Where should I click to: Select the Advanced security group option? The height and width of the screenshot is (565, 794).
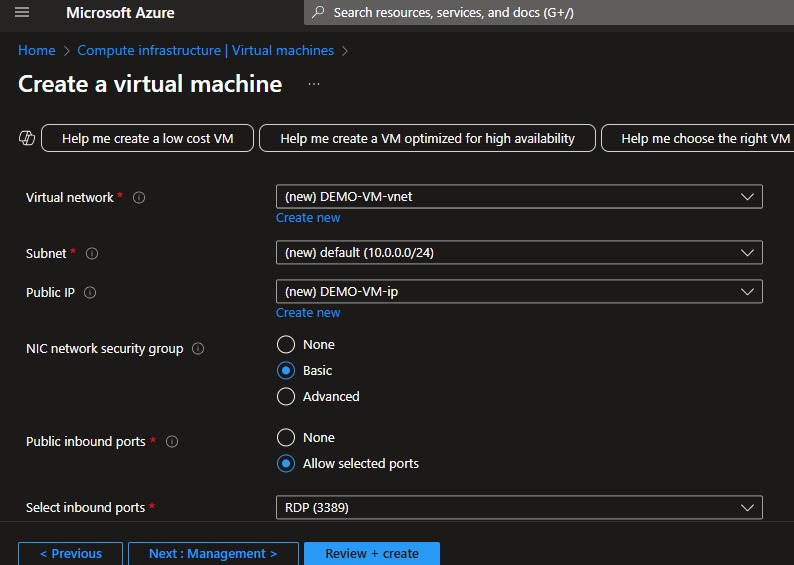coord(286,397)
